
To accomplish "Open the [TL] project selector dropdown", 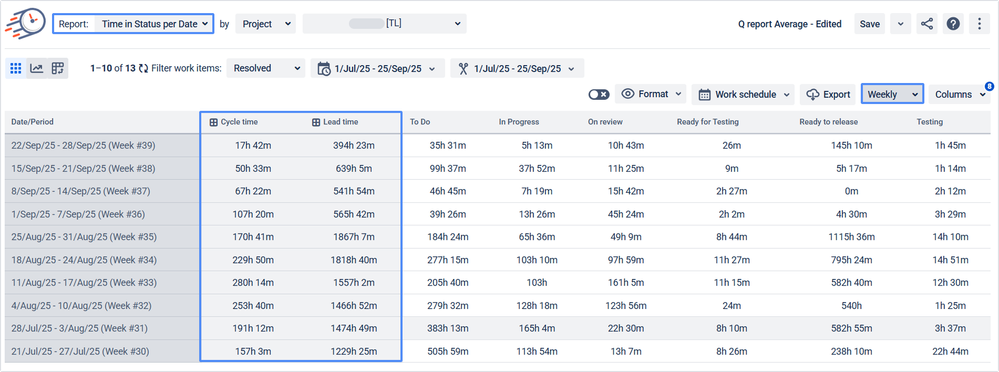I will (385, 24).
